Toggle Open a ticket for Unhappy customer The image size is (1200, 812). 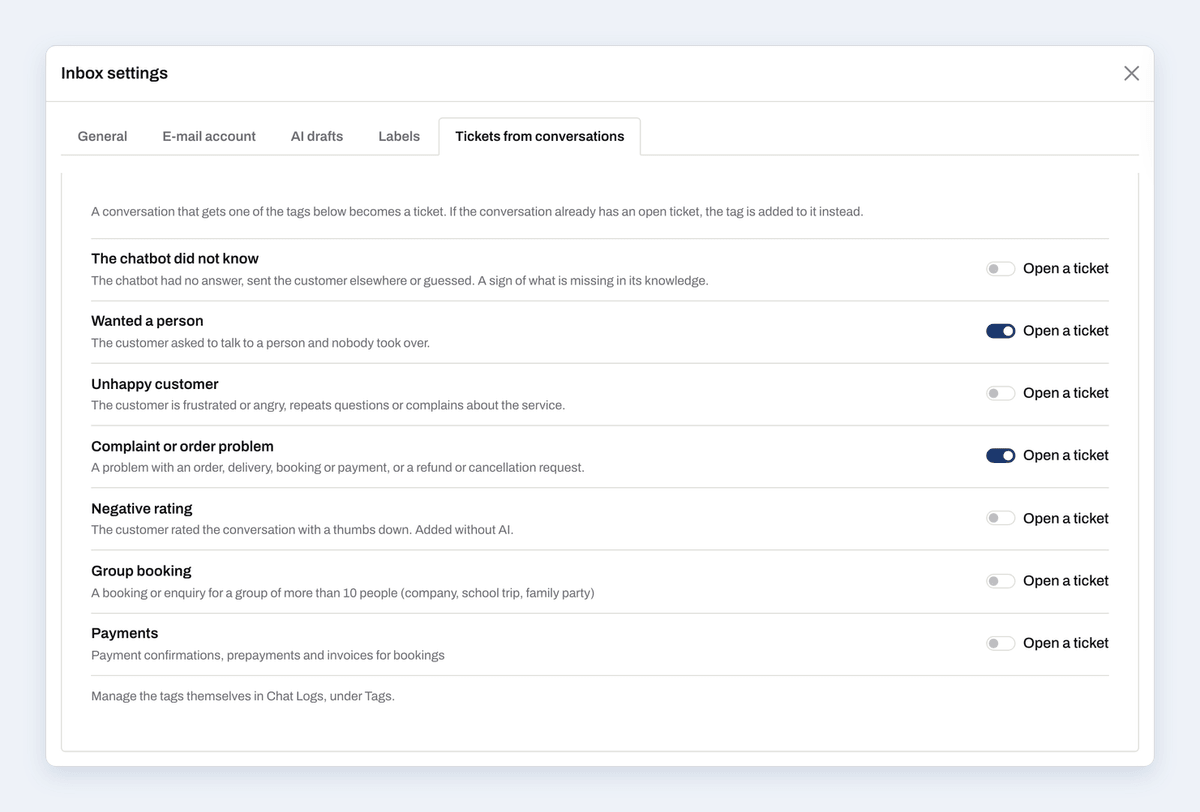pos(1000,393)
